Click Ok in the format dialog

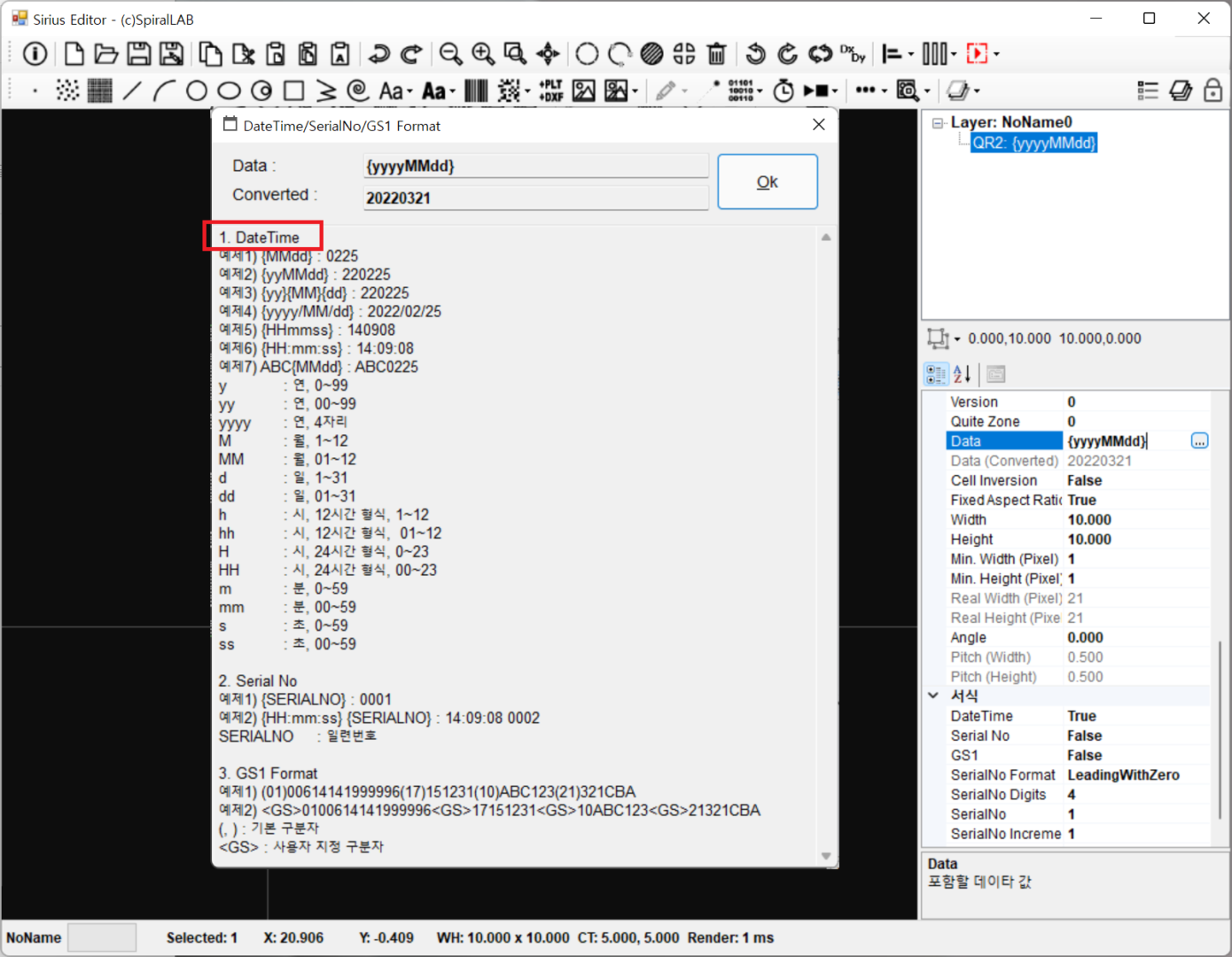tap(768, 182)
